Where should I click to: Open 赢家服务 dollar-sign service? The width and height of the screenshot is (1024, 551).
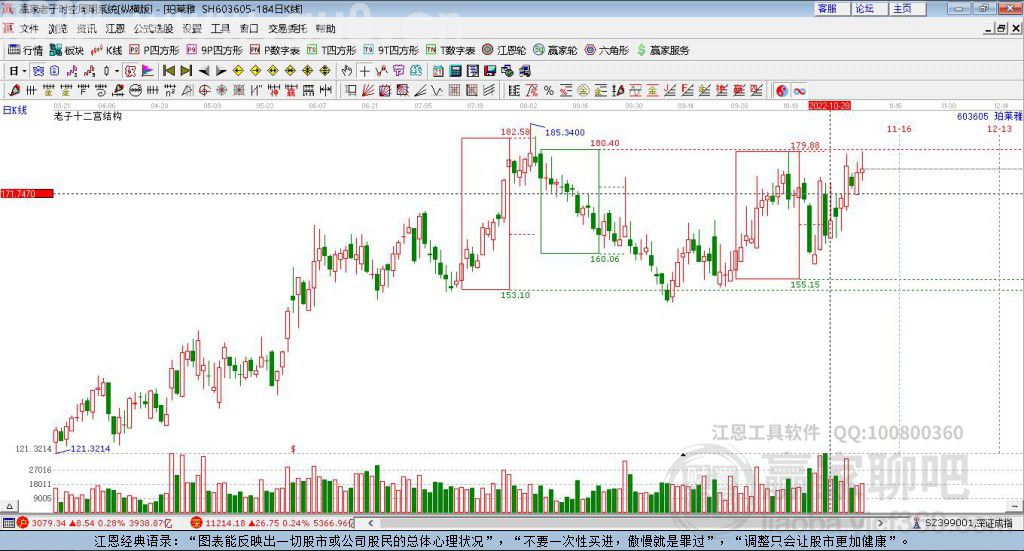(x=662, y=50)
